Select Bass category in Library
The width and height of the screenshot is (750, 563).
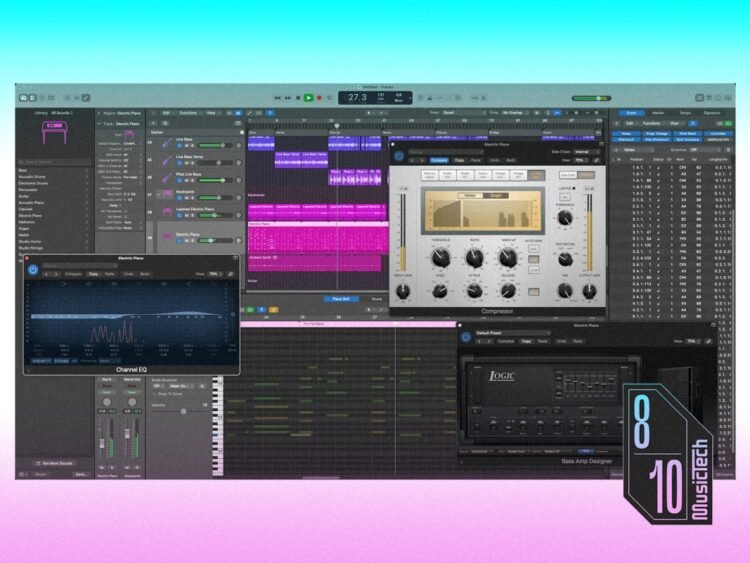tap(54, 170)
